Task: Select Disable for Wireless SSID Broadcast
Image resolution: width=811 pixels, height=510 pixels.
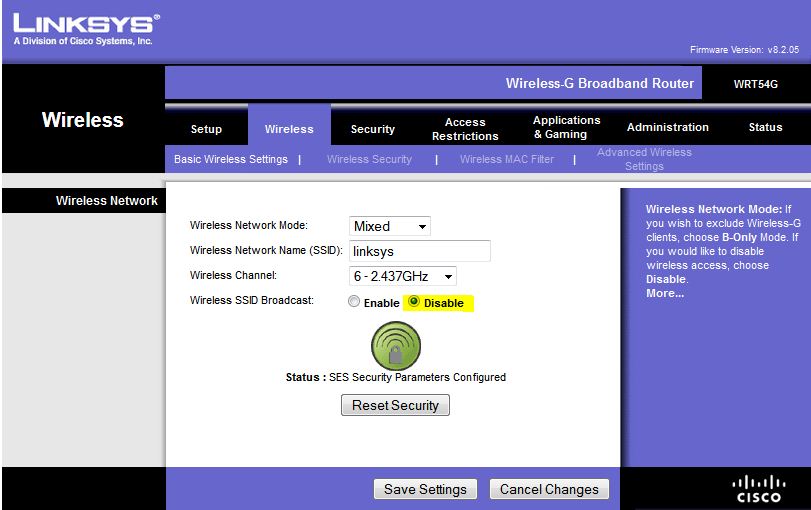Action: [414, 302]
